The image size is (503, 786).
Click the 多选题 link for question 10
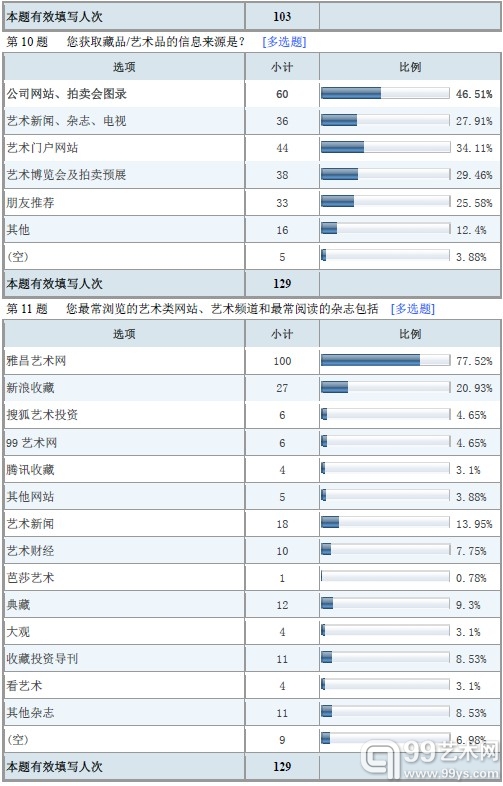[x=284, y=42]
